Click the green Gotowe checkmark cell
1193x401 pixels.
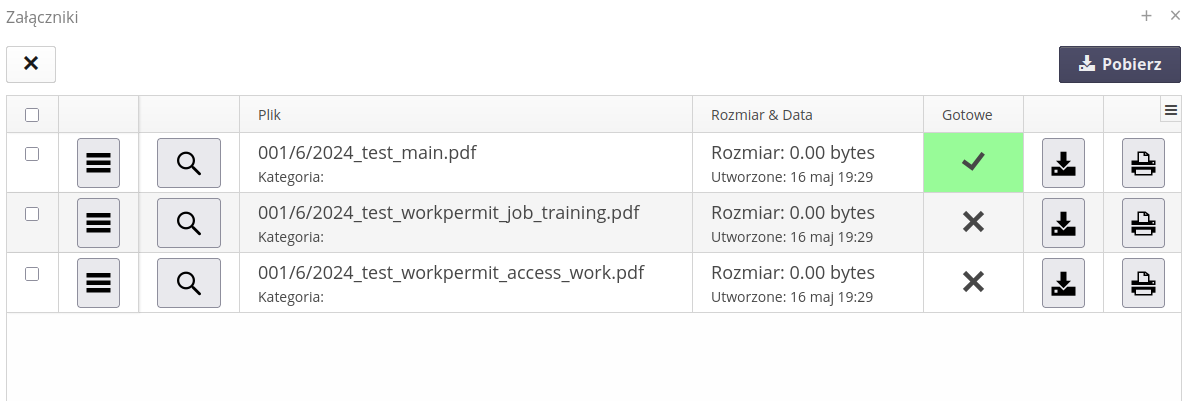click(973, 163)
